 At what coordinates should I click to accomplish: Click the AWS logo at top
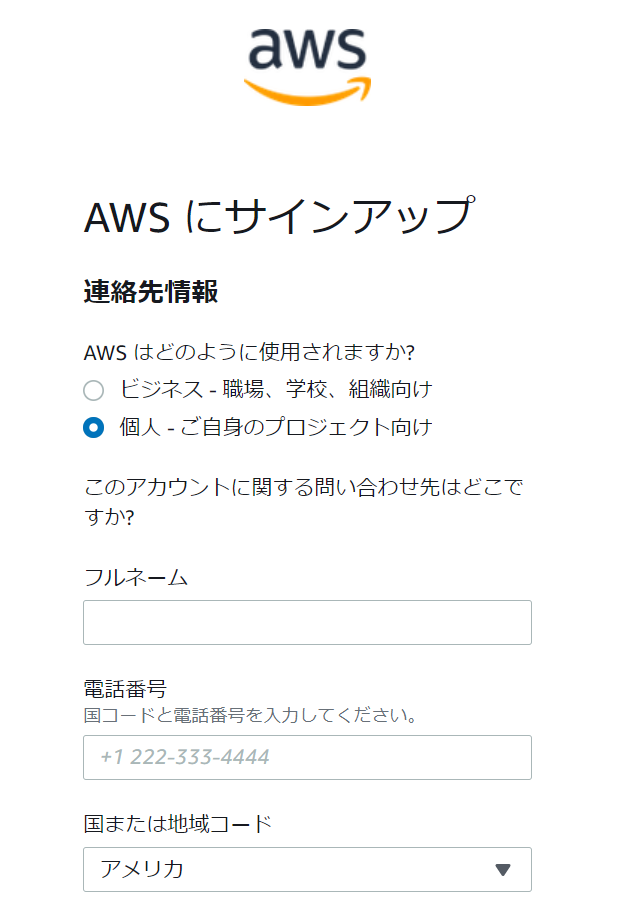tap(308, 66)
